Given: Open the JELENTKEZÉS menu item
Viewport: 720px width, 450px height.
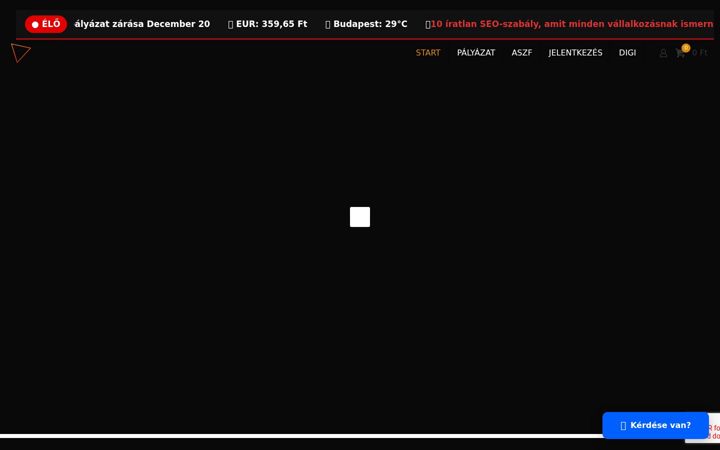Looking at the screenshot, I should [x=575, y=53].
